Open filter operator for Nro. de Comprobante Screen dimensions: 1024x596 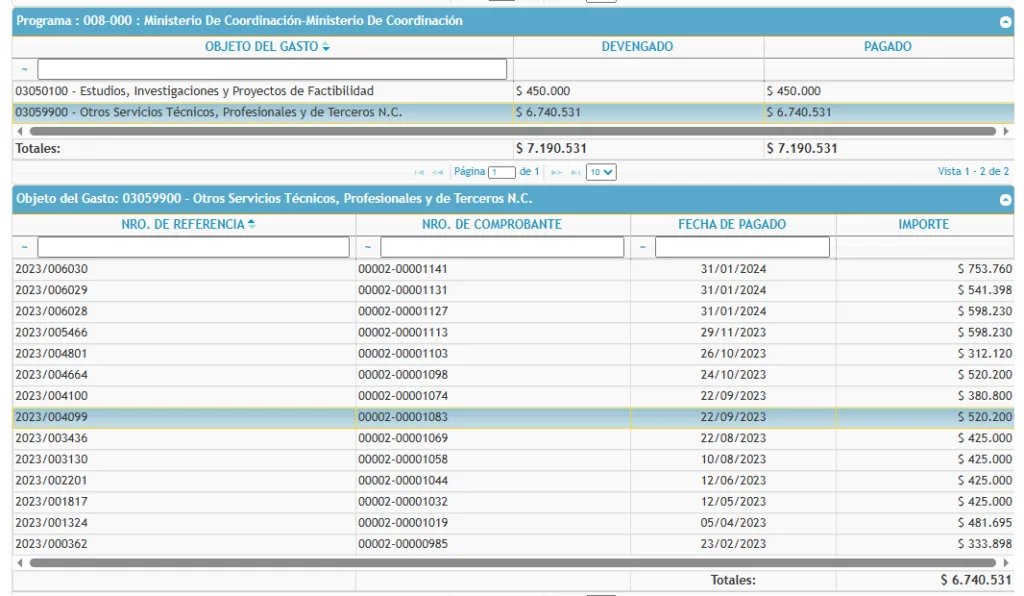367,247
